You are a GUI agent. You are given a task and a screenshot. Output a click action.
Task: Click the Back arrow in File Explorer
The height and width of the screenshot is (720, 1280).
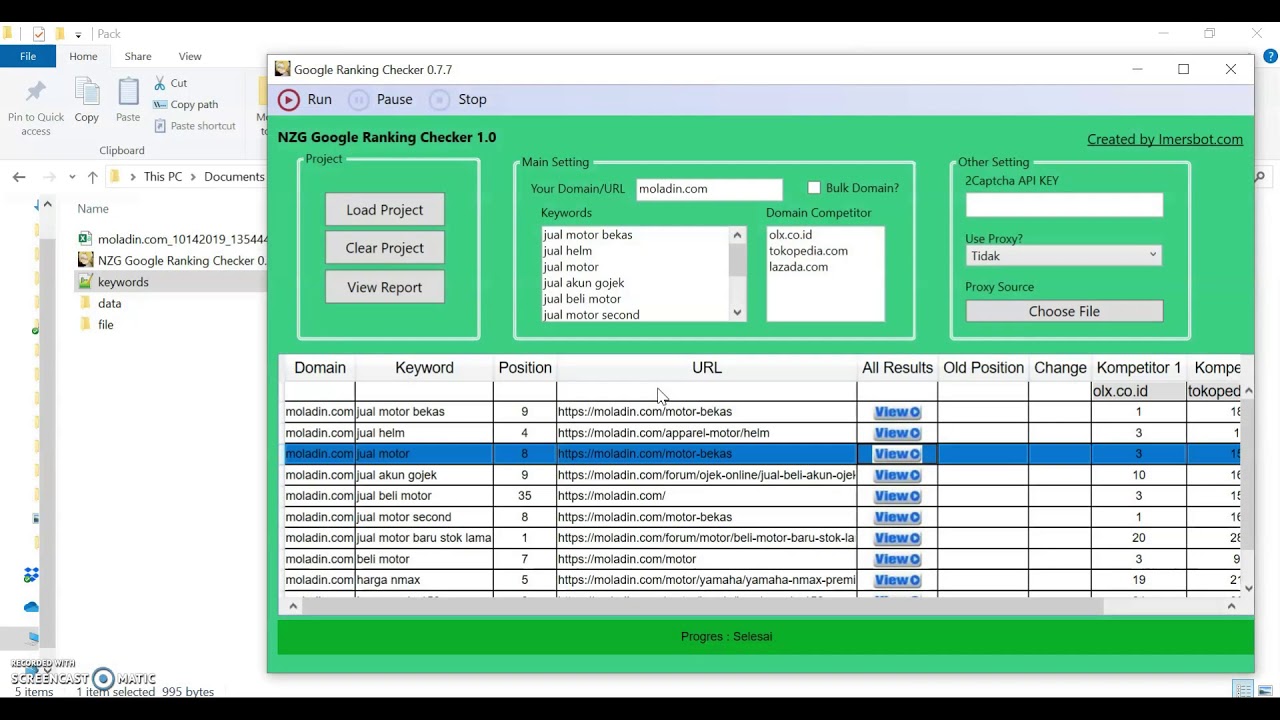pyautogui.click(x=19, y=177)
